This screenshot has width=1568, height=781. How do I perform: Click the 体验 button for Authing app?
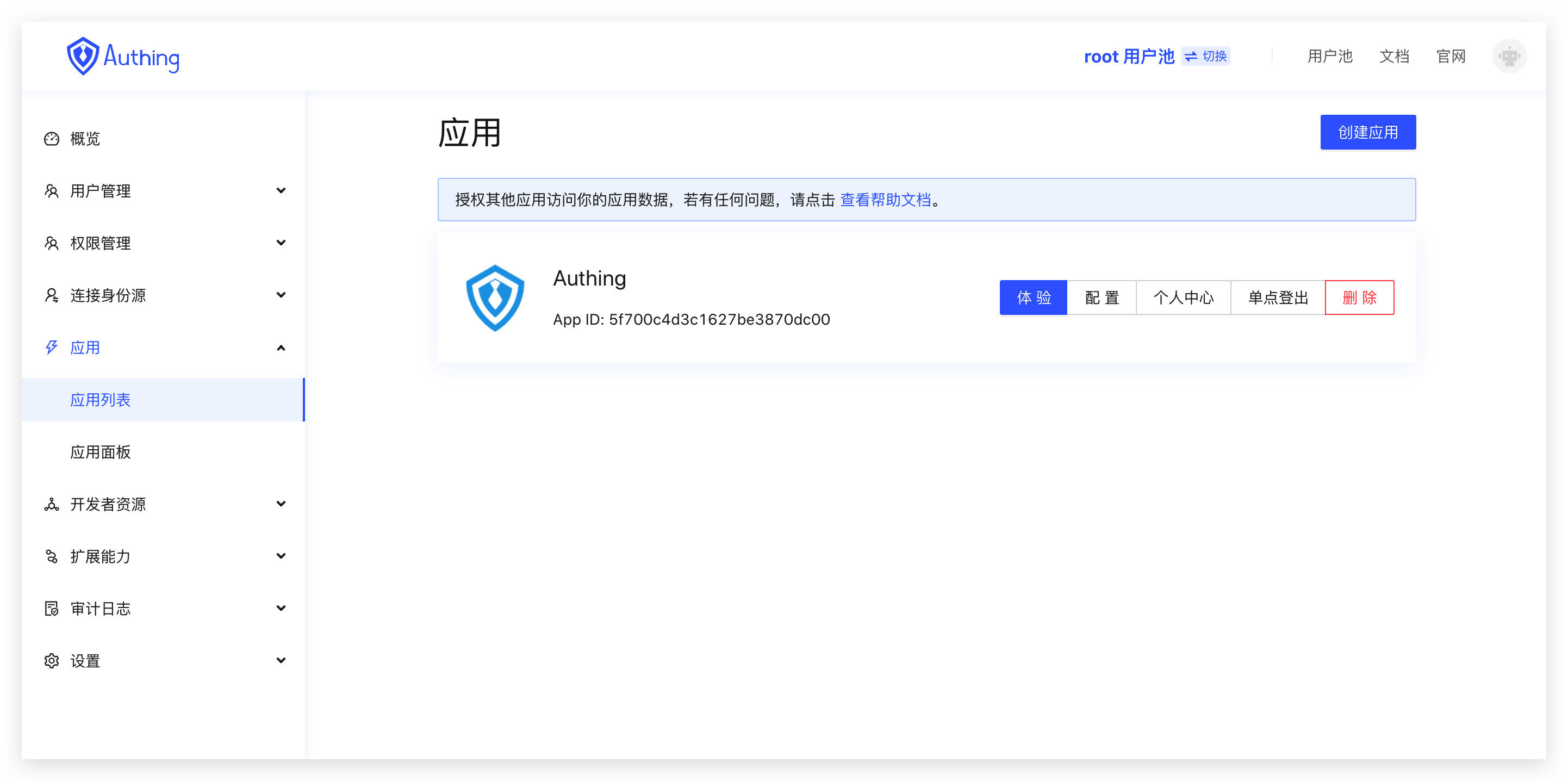coord(1034,297)
